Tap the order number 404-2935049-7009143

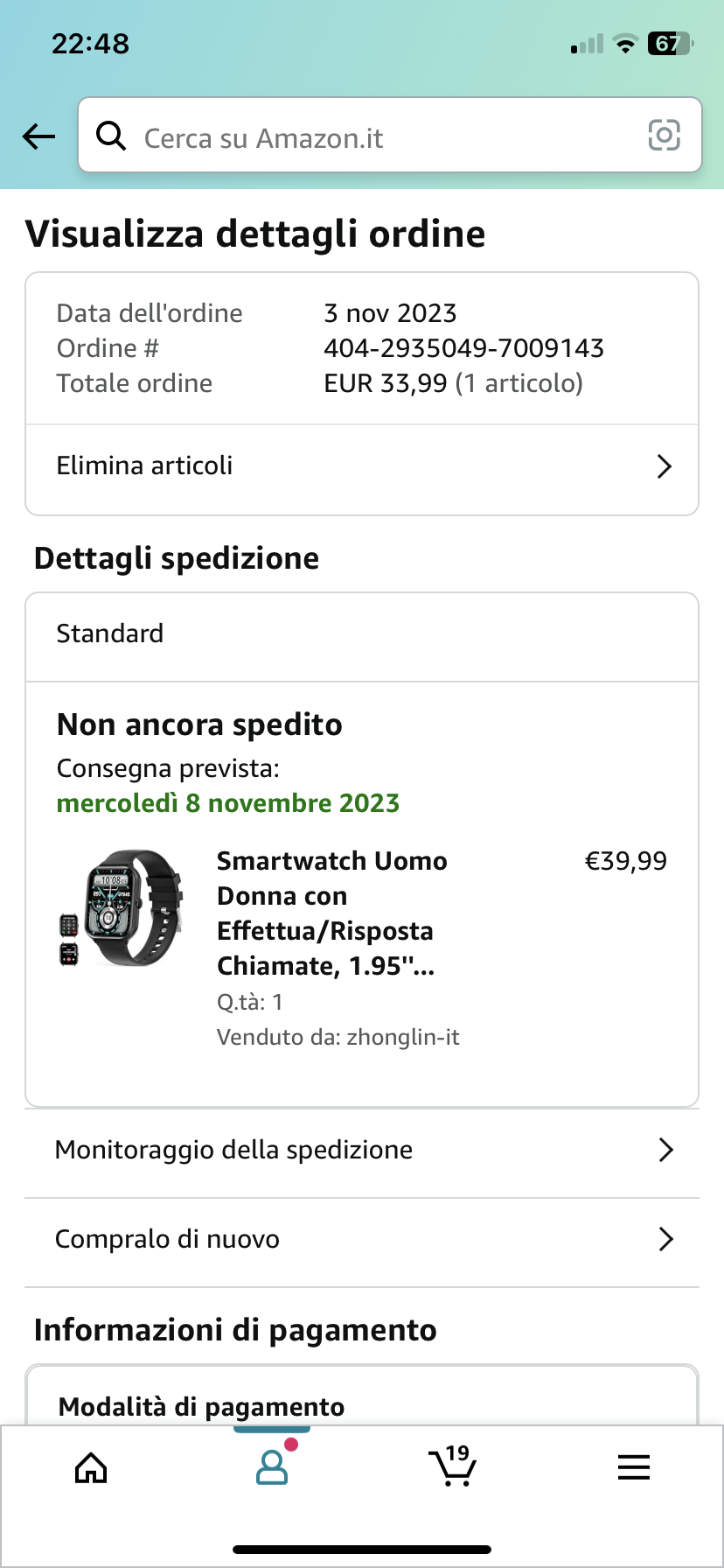point(463,348)
